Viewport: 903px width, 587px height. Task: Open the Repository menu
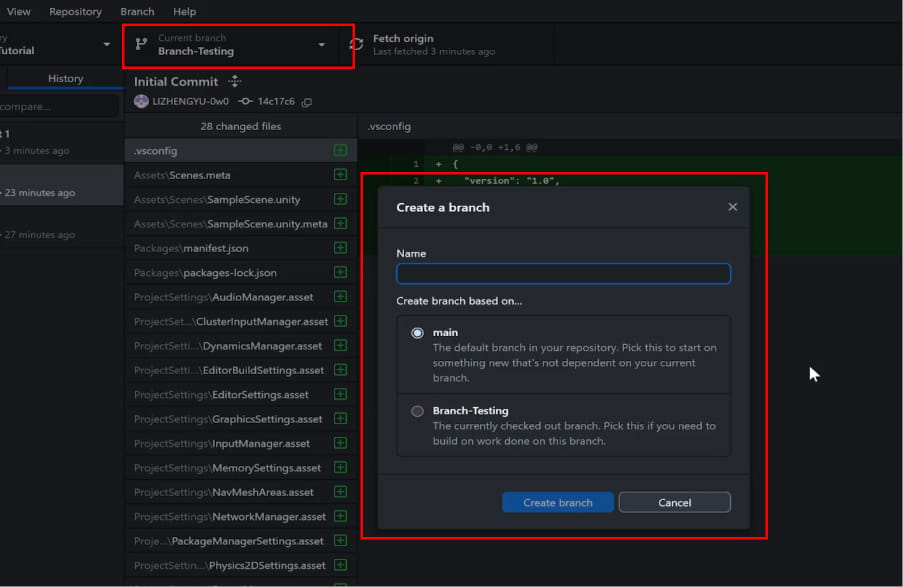[x=75, y=11]
